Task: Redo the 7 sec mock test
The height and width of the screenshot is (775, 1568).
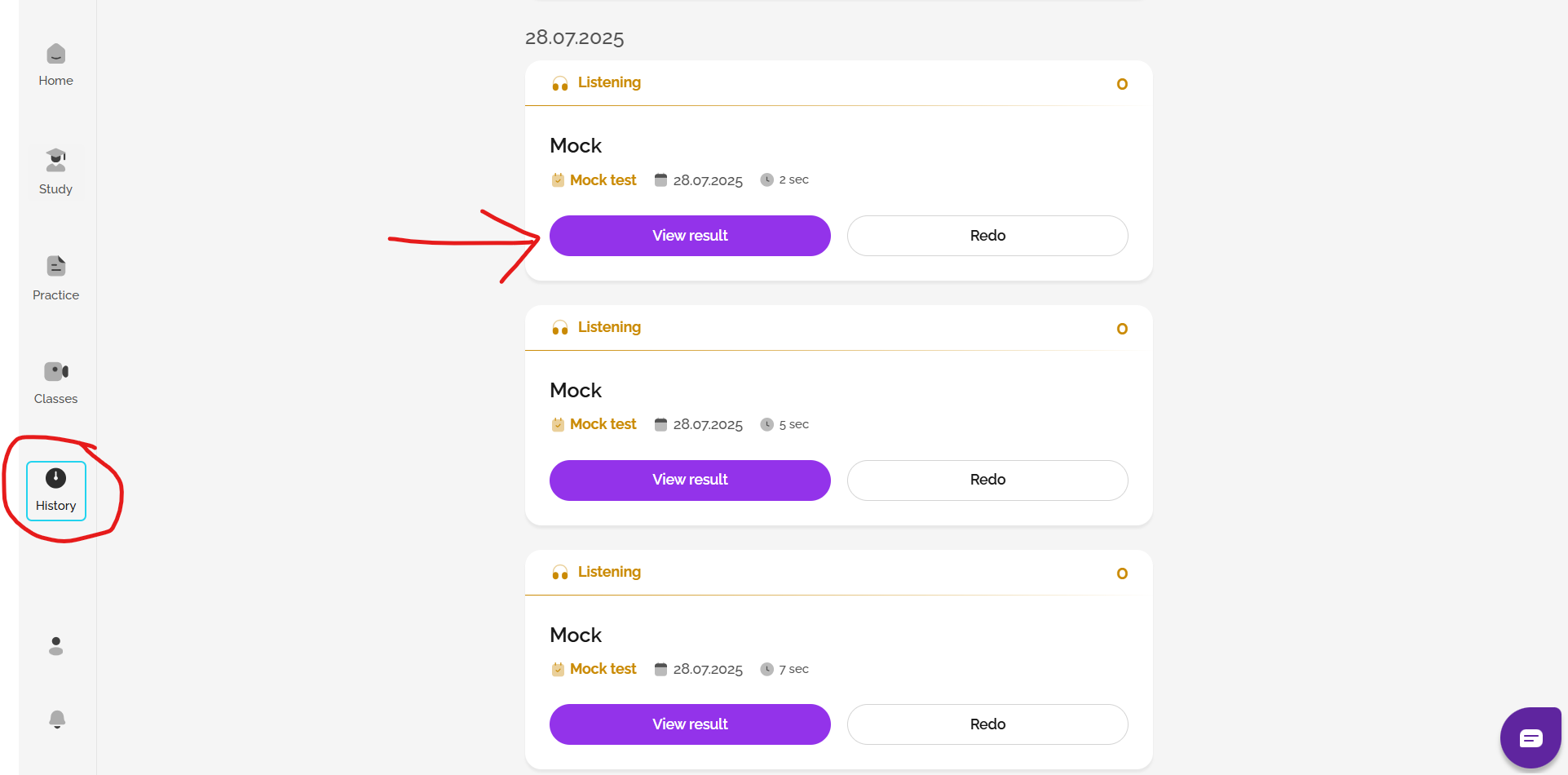Action: (x=987, y=724)
